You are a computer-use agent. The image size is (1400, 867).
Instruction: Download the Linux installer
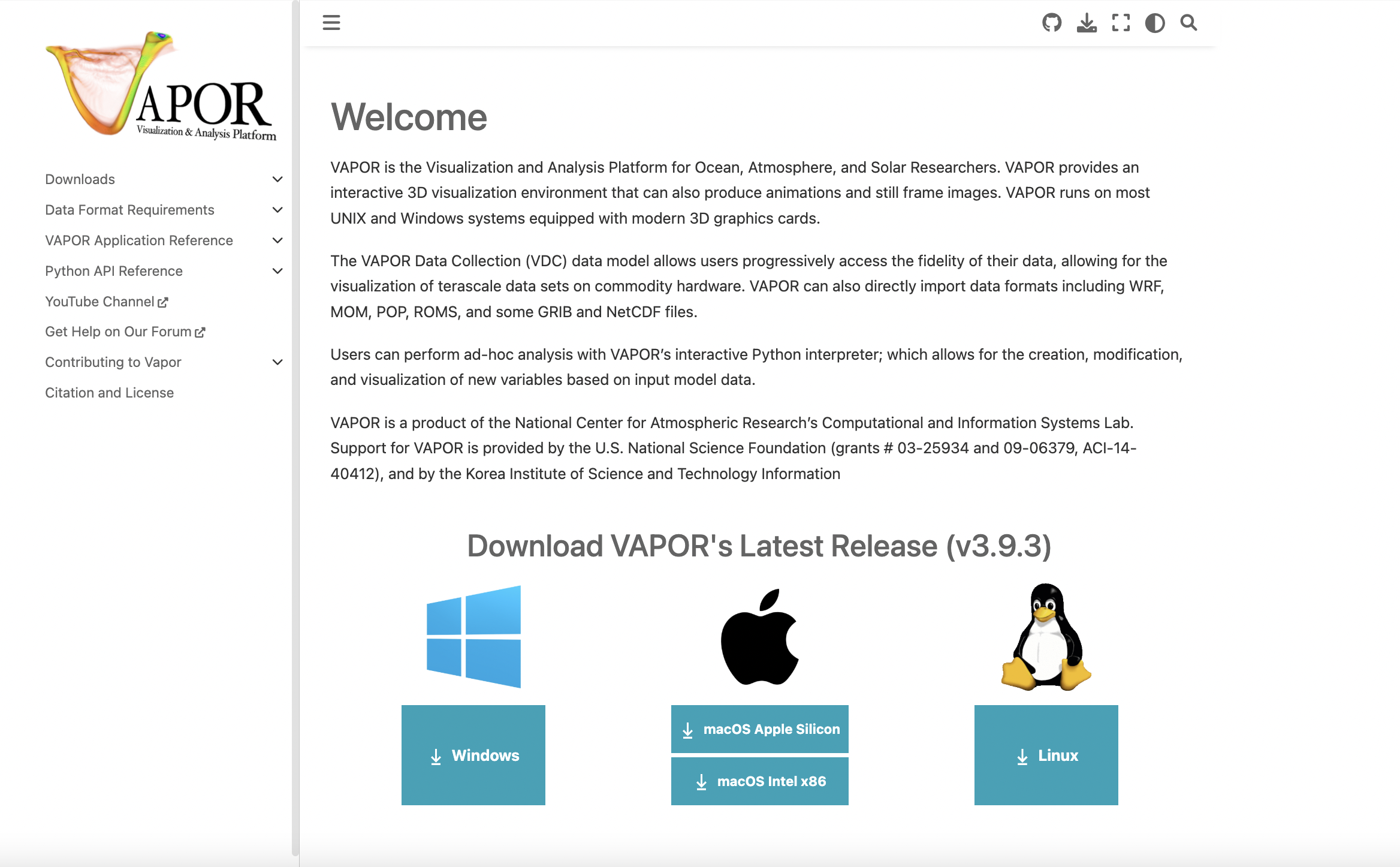pos(1046,755)
